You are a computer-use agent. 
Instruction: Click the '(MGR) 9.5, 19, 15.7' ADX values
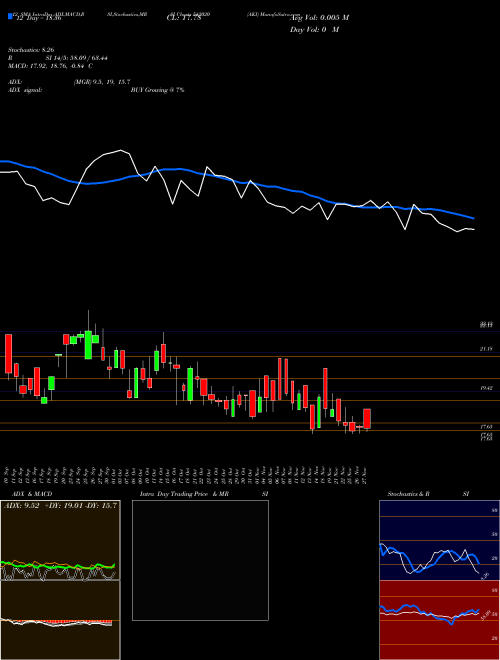[101, 82]
